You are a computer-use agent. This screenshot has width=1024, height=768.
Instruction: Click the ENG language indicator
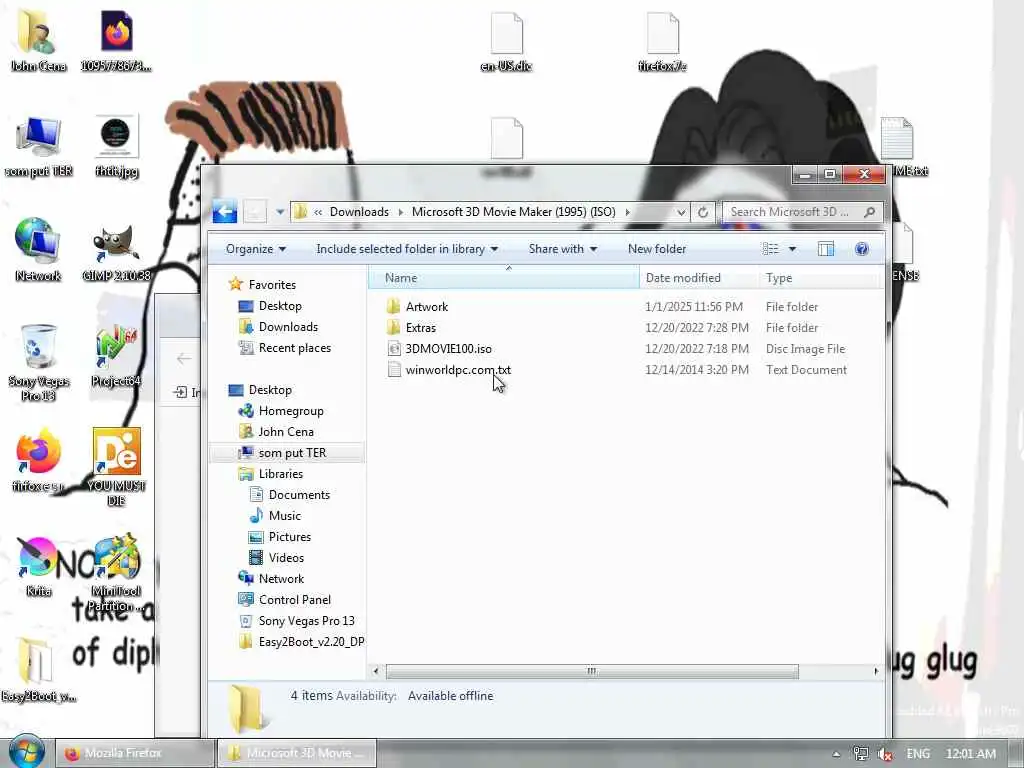tap(918, 754)
